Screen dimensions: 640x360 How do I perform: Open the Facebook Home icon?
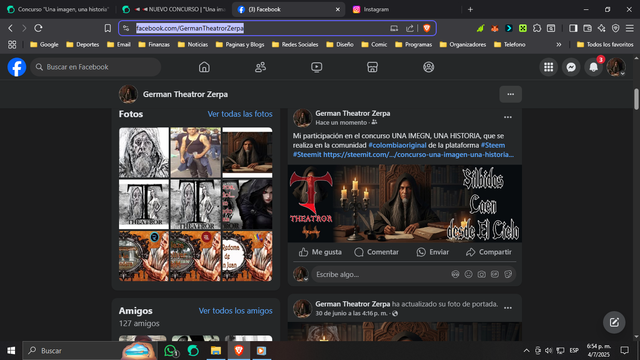click(x=204, y=67)
